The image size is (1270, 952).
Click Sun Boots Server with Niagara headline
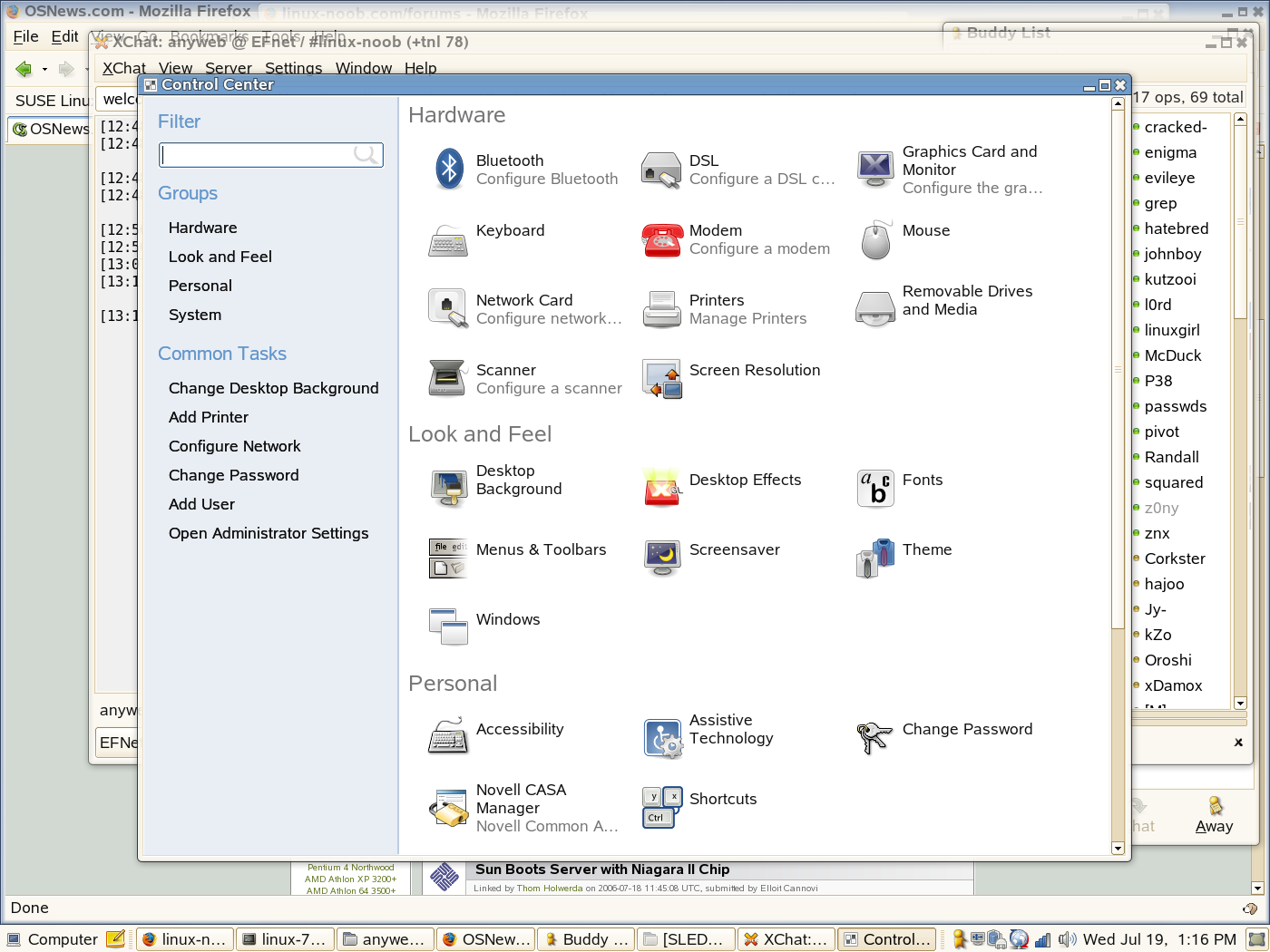[602, 869]
